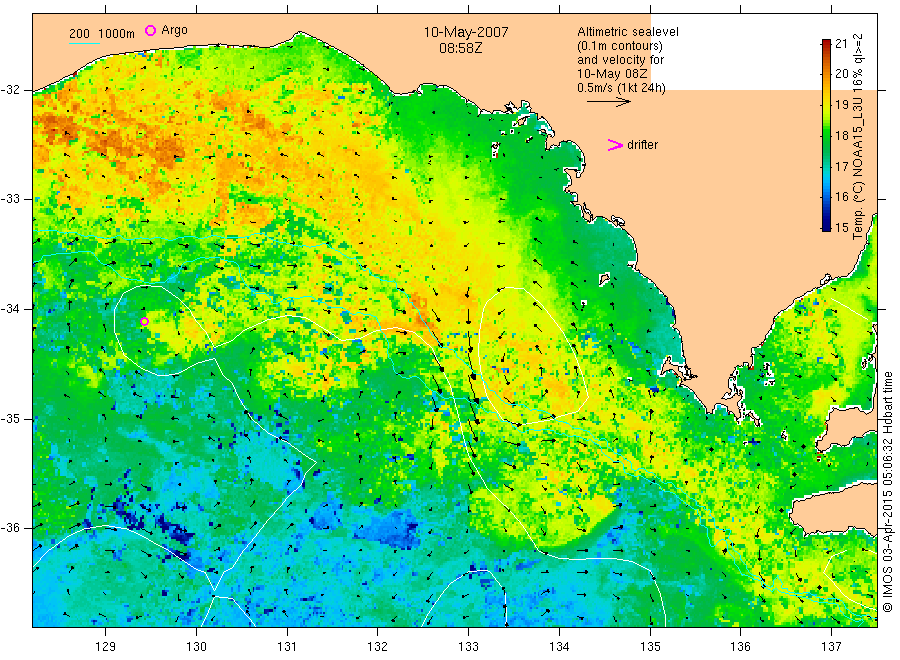Screen dimensions: 900x660
Task: Click the 'Altimetric sealevel' caption text
Action: (628, 32)
